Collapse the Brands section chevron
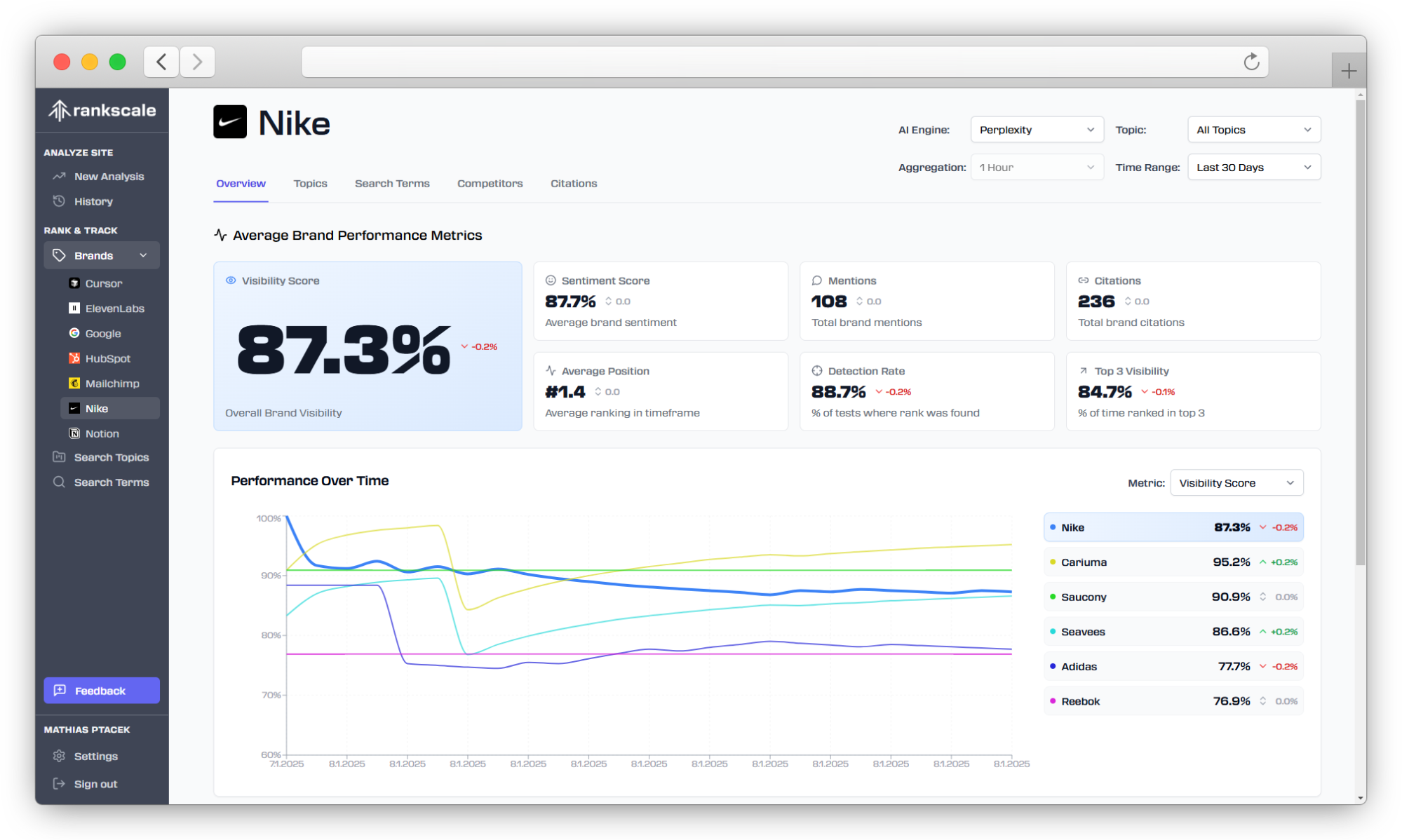Screen dimensions: 1402x840 coord(143,255)
